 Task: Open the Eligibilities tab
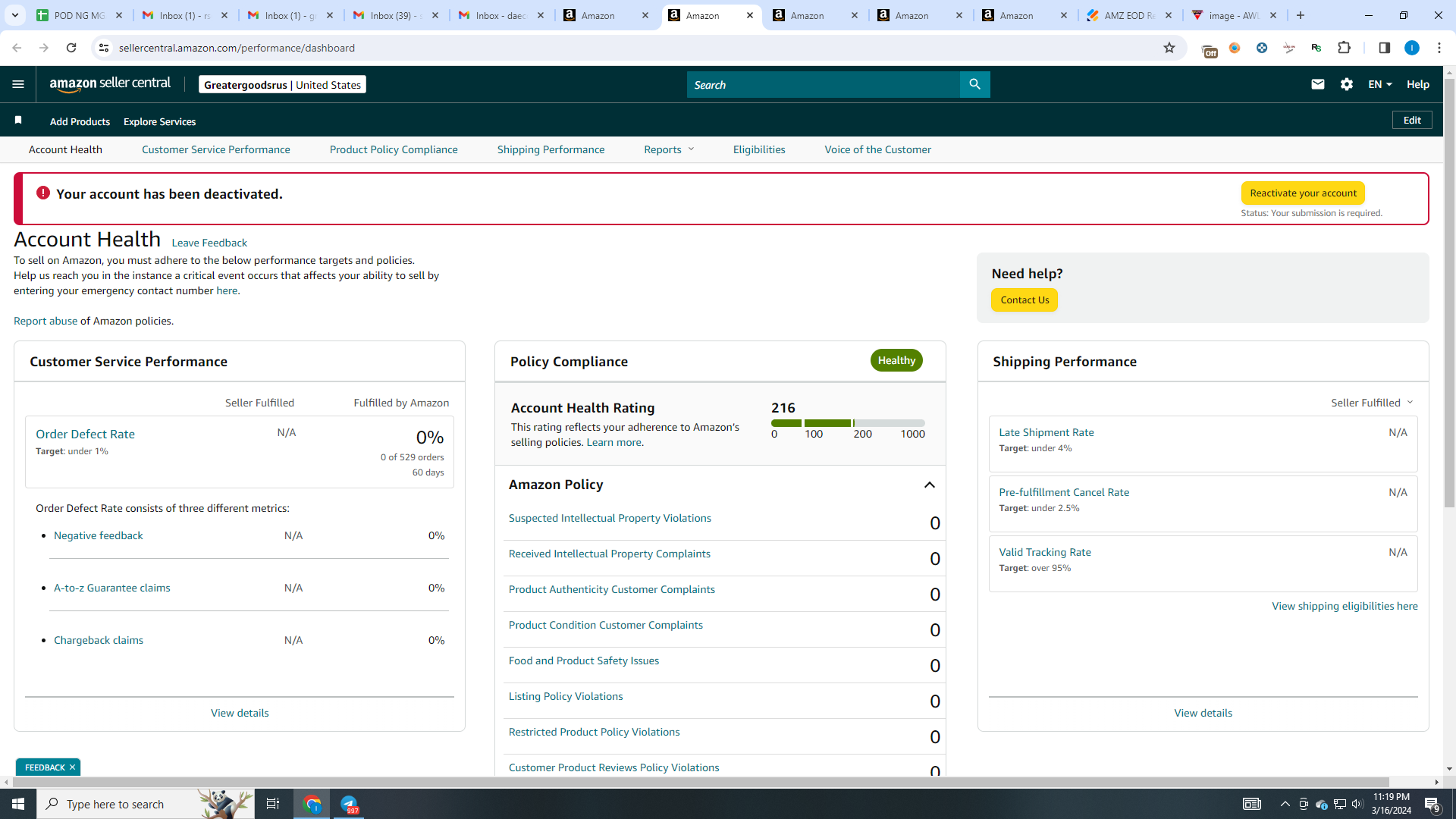(x=759, y=149)
